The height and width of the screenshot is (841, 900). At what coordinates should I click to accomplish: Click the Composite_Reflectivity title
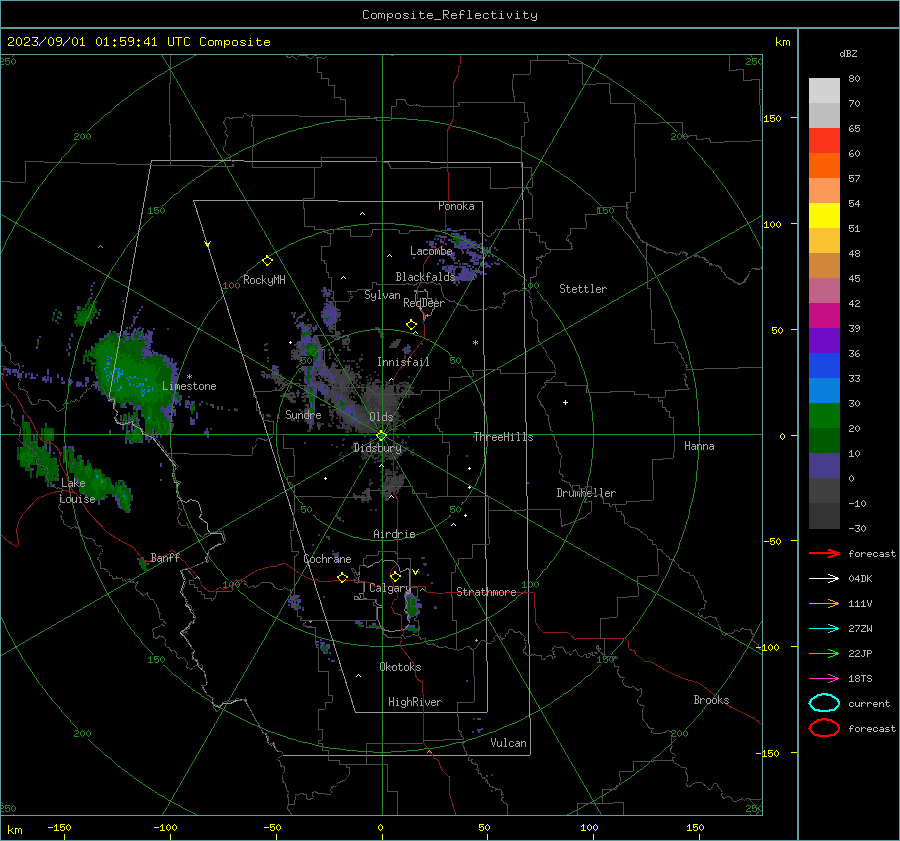450,15
